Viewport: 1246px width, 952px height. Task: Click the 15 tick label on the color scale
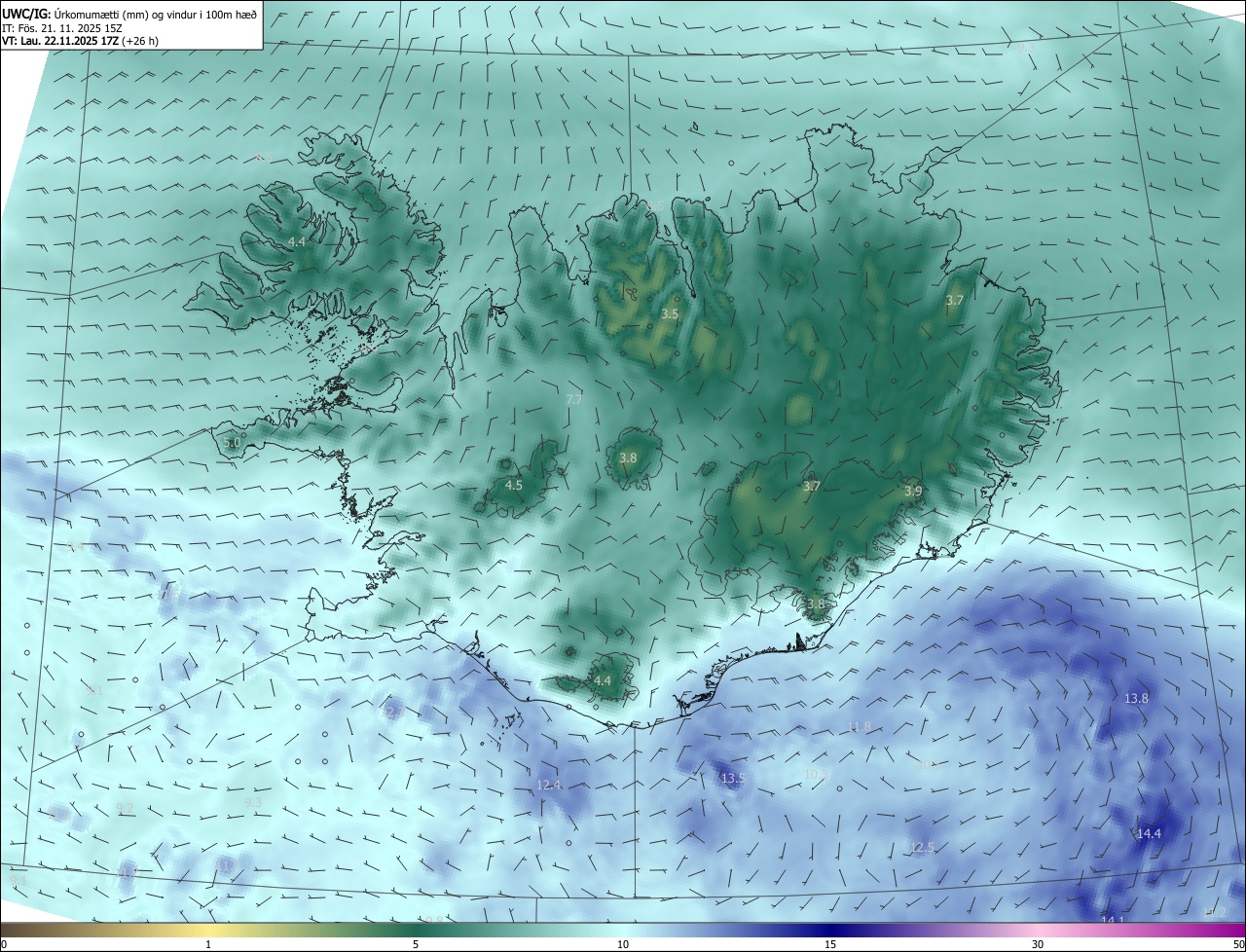coord(830,944)
